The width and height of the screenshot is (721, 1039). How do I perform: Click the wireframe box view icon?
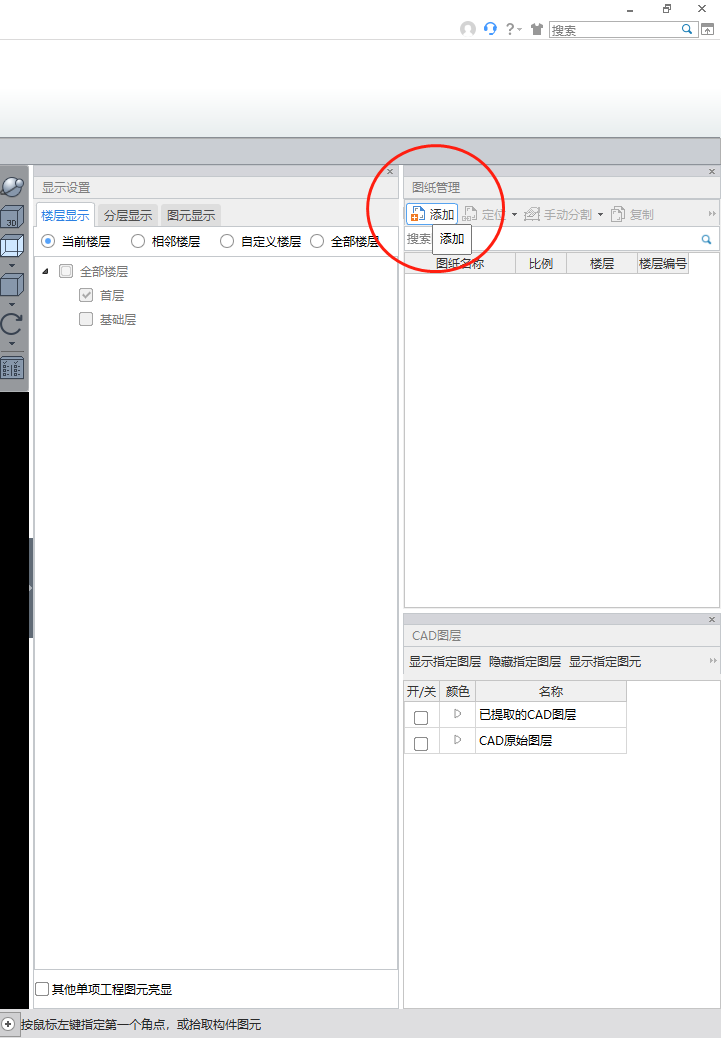12,246
